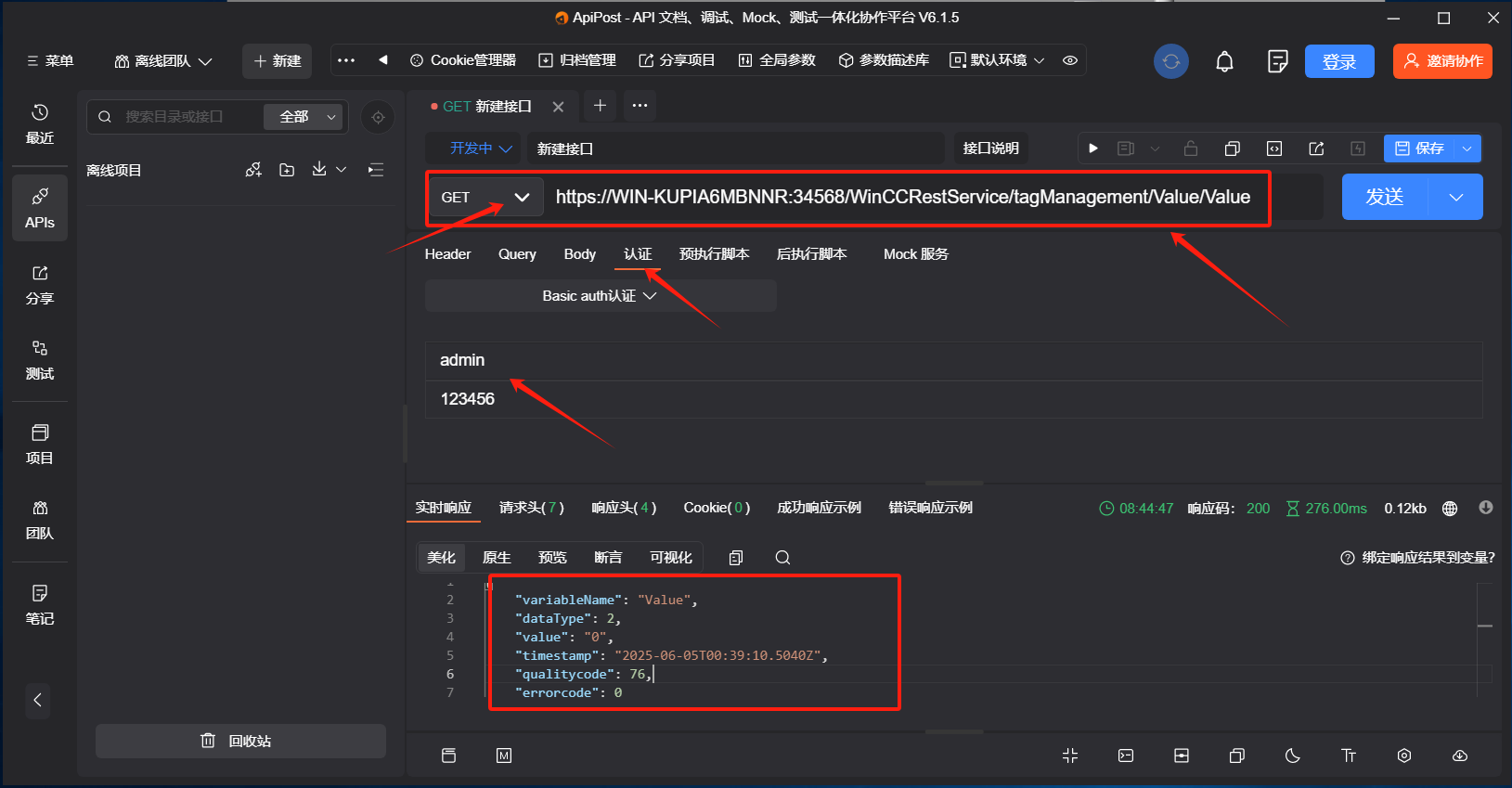
Task: Click the share export icon in request toolbar
Action: tap(1316, 149)
